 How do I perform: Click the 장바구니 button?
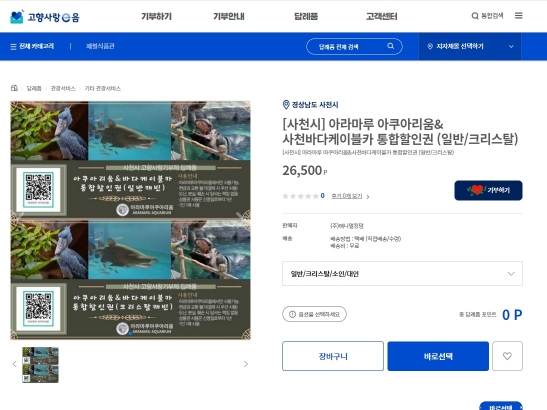[333, 356]
